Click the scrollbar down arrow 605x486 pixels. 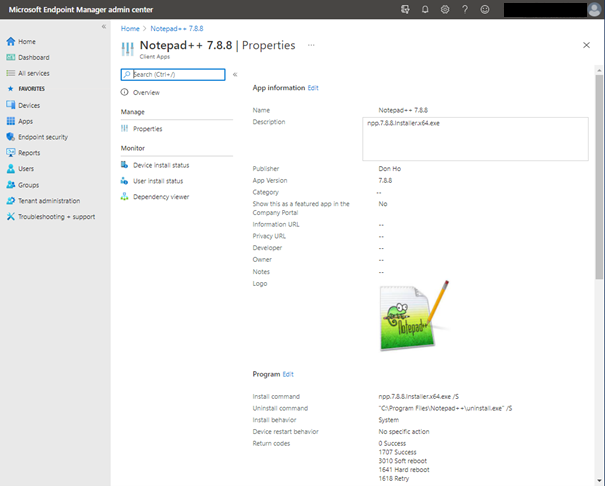(599, 481)
